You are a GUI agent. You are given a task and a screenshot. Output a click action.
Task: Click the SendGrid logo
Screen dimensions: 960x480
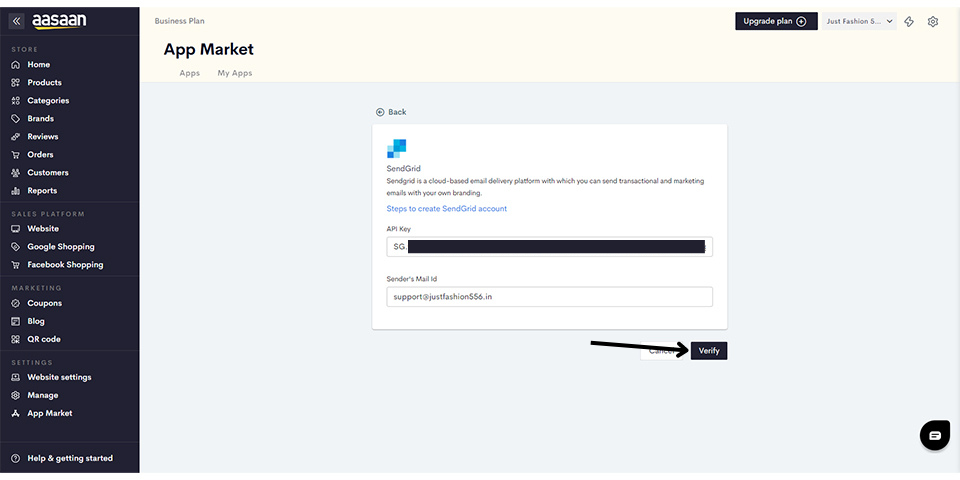[397, 148]
